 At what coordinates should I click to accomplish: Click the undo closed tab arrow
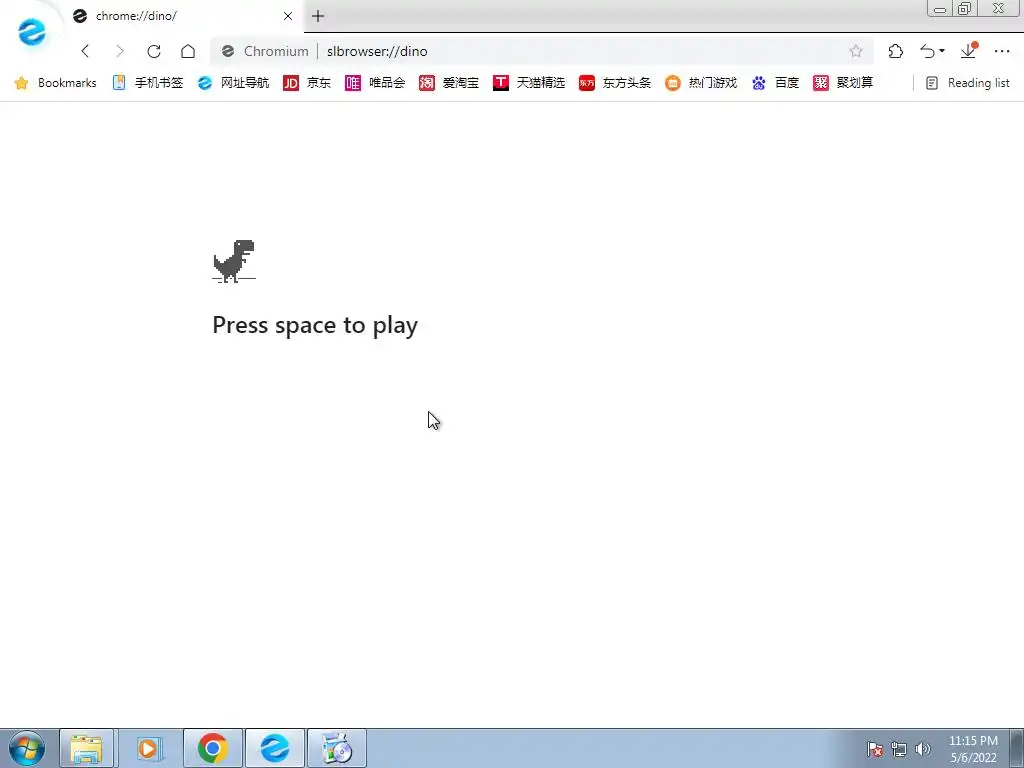pyautogui.click(x=927, y=51)
